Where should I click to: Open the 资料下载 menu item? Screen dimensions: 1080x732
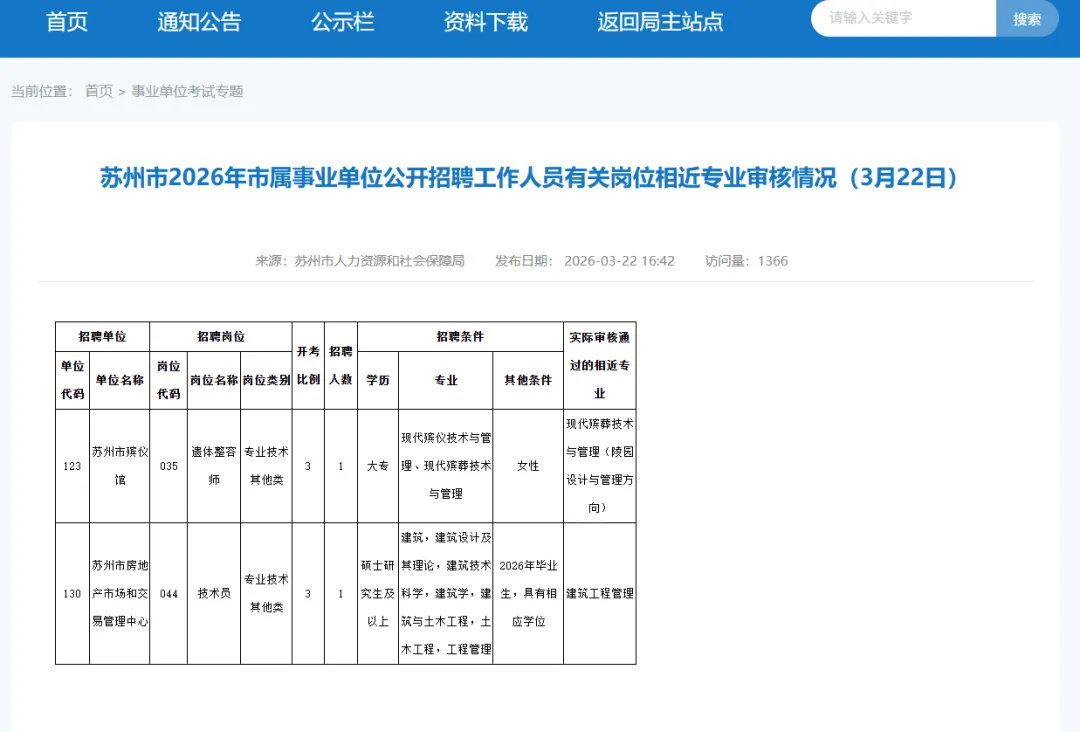[485, 22]
